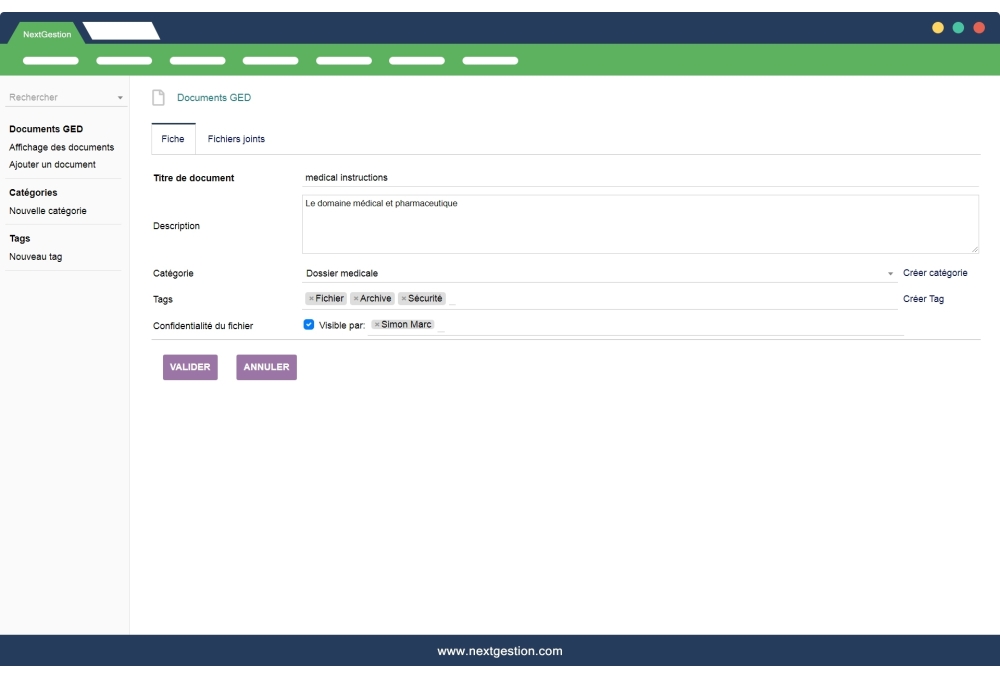1000x679 pixels.
Task: Click the Titre de document input field
Action: (600, 176)
